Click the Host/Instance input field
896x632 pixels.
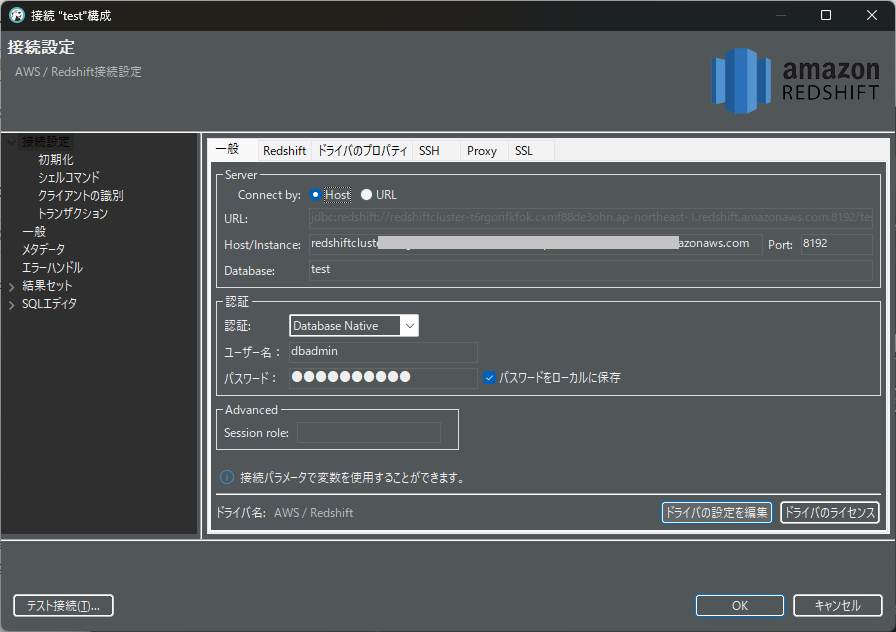[x=535, y=244]
